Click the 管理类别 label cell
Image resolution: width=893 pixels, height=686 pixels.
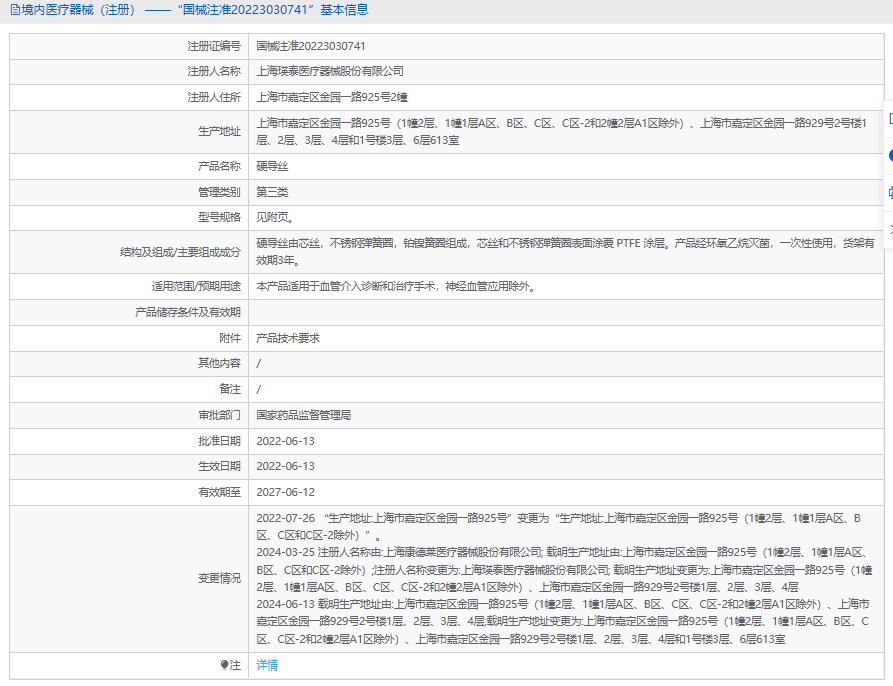129,192
